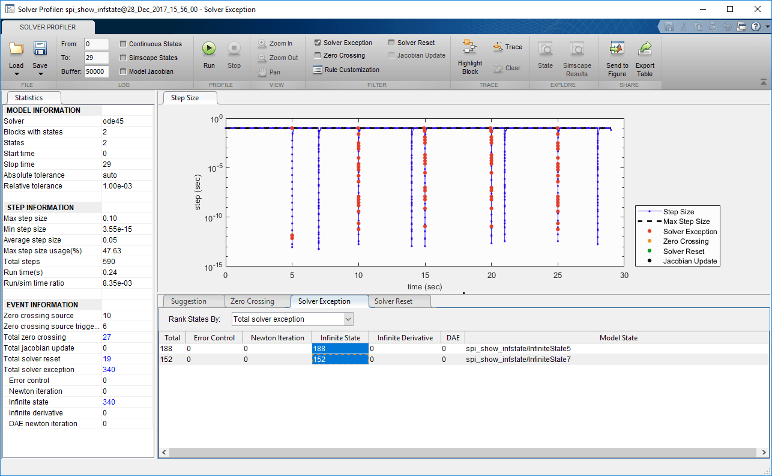This screenshot has width=772, height=476.
Task: Switch to the Suggestion tab
Action: [189, 300]
